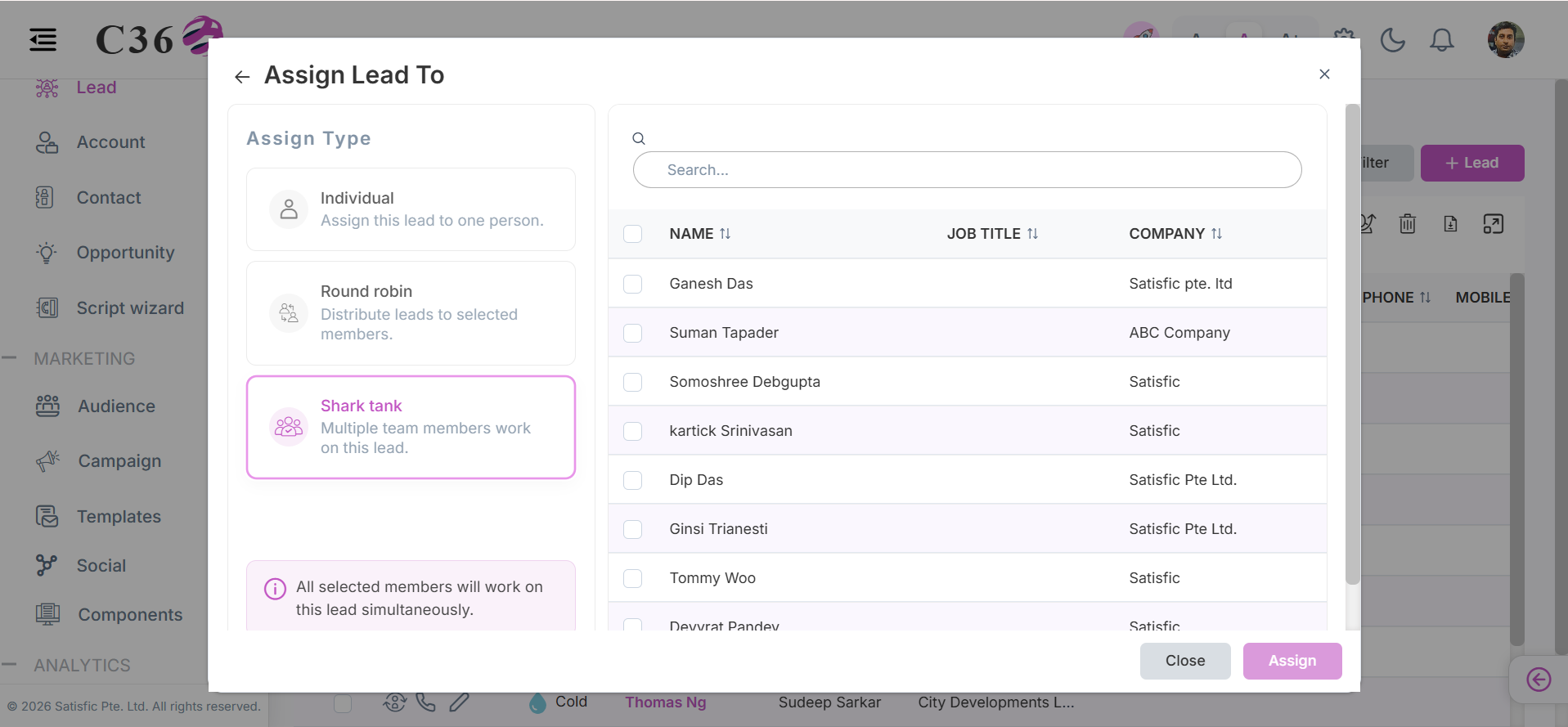
Task: Select the Suman Tapader checkbox
Action: (632, 333)
